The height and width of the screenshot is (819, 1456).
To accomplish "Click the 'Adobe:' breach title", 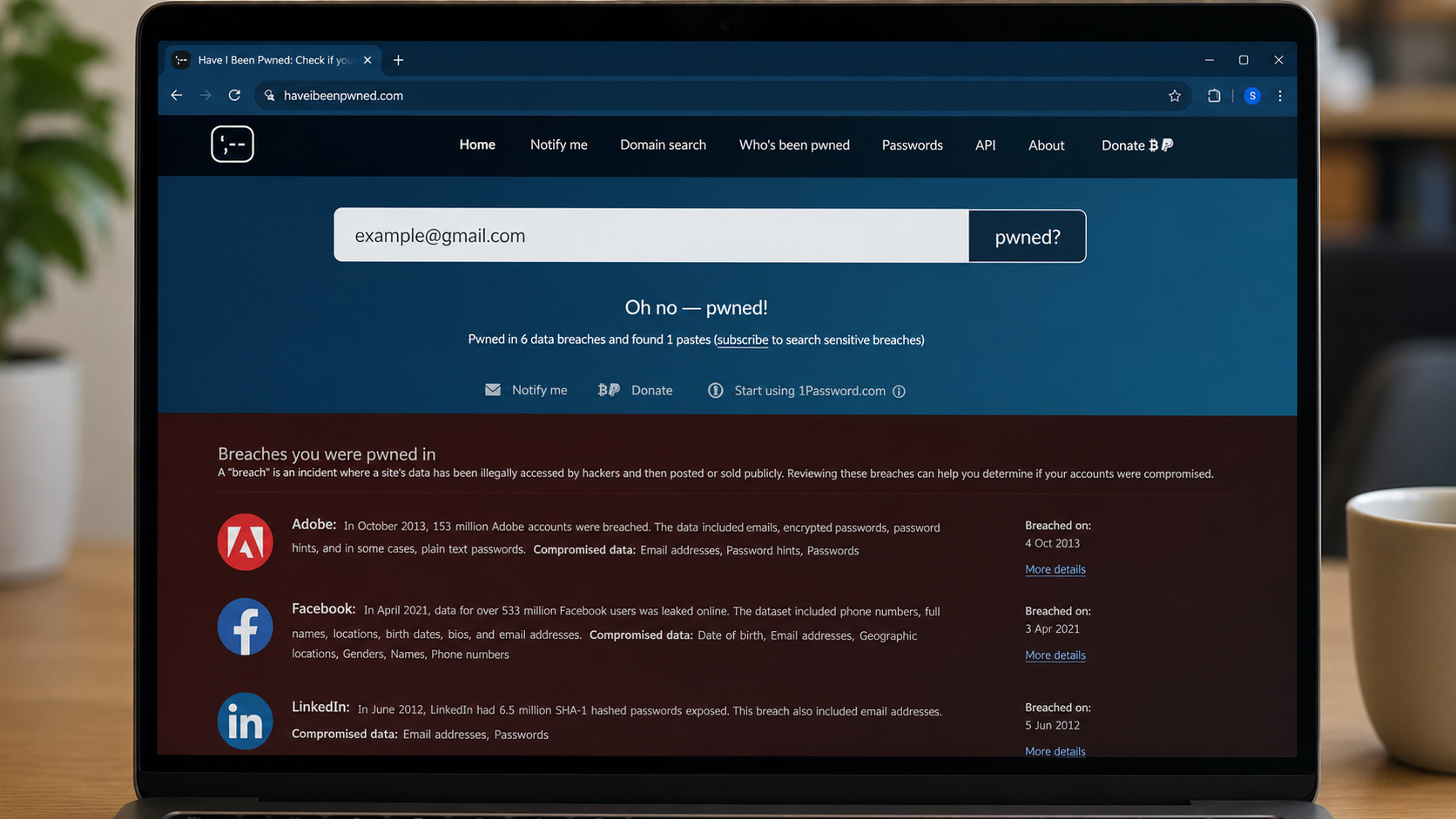I will [x=313, y=524].
